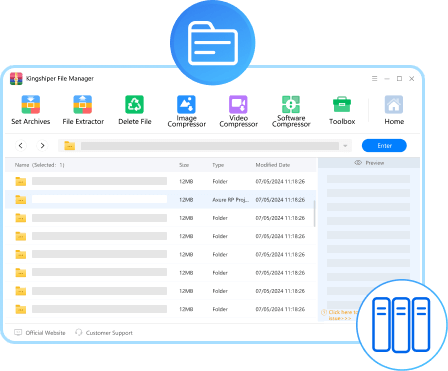
Task: Select the Delete File icon
Action: 134,105
